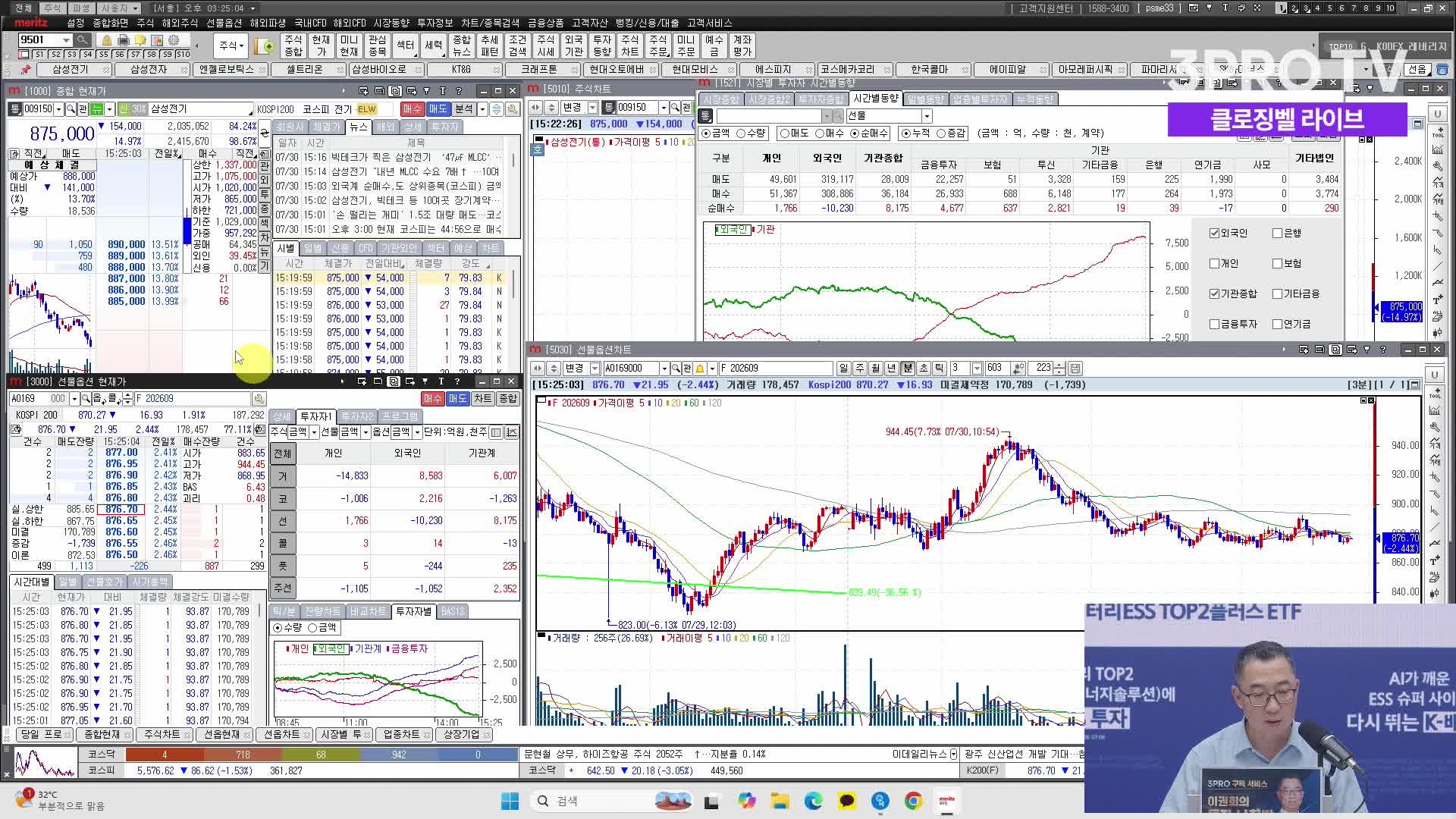Viewport: 1456px width, 819px height.
Task: Select the 수량 radio button in 시장별 투자자 window
Action: [x=741, y=133]
